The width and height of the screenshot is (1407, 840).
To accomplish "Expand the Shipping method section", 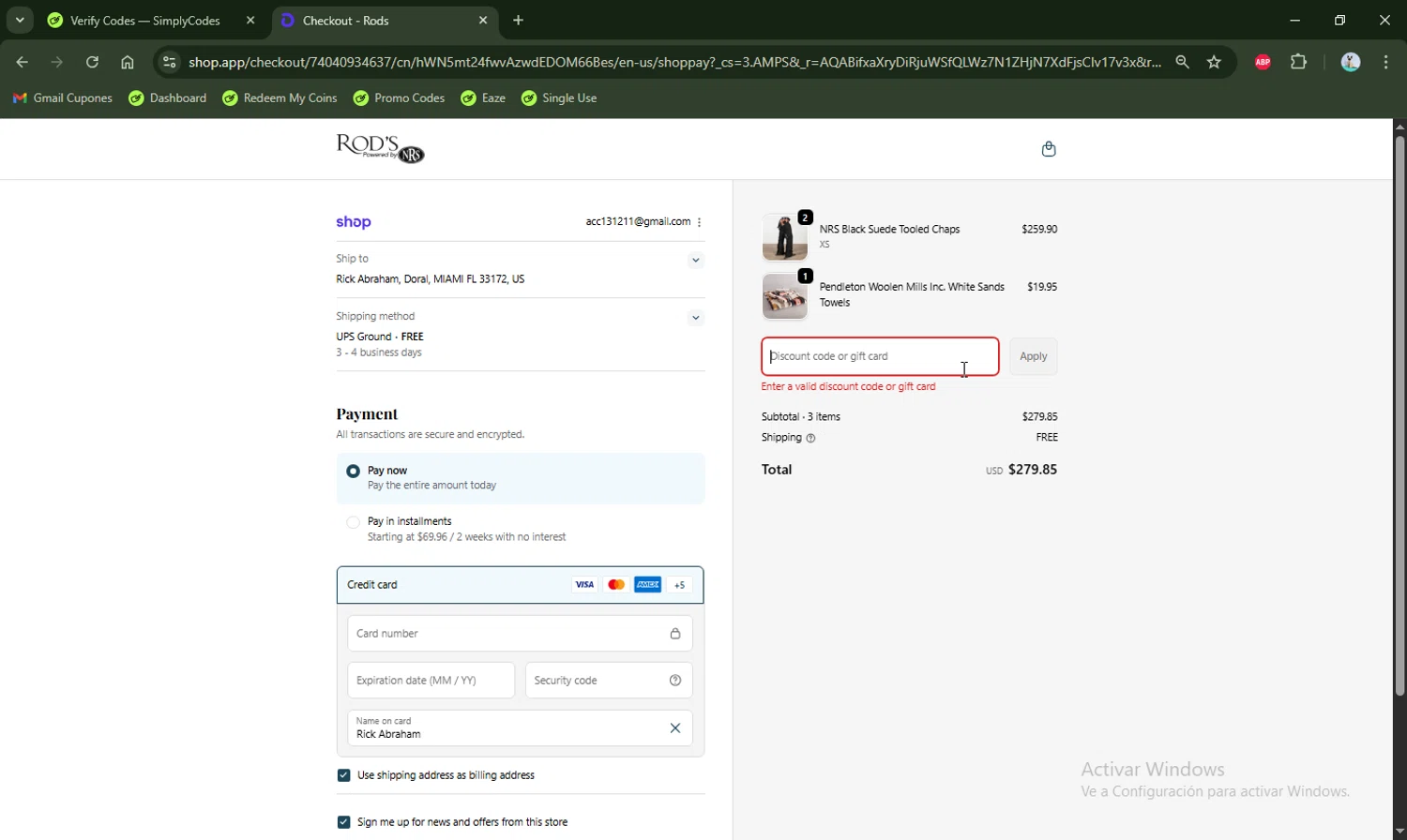I will tap(696, 318).
